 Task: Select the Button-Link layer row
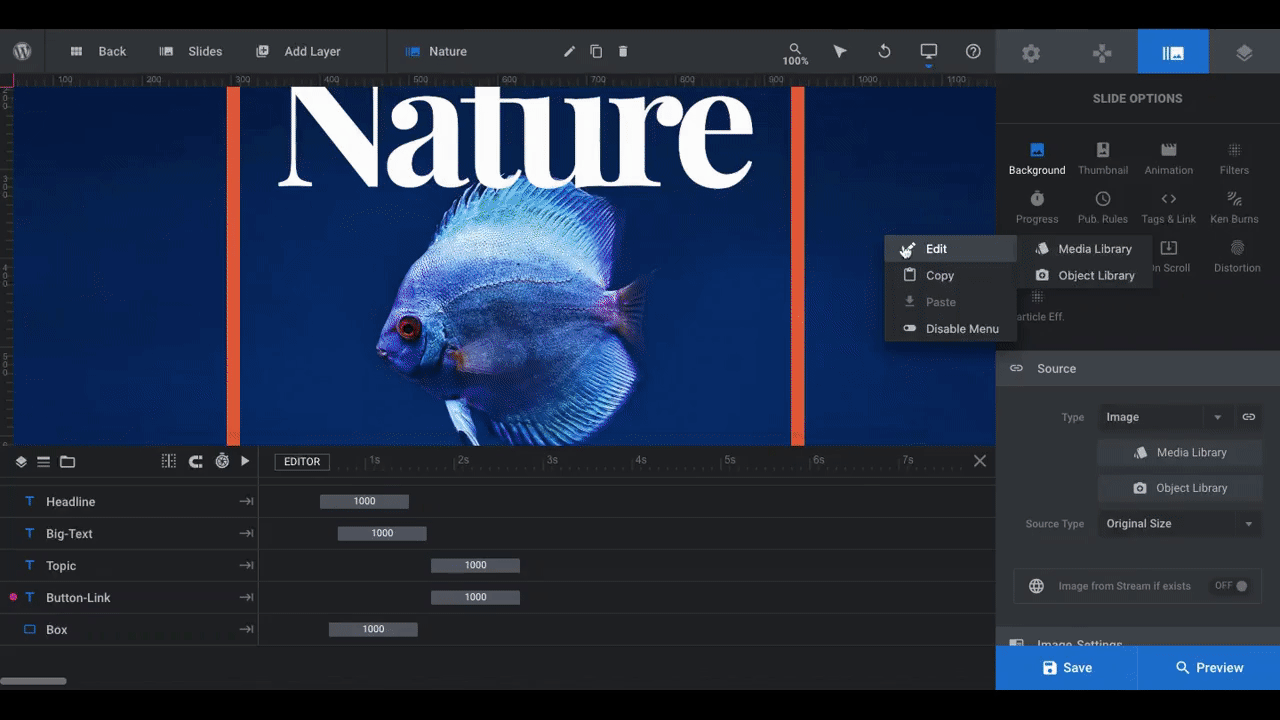pos(129,598)
